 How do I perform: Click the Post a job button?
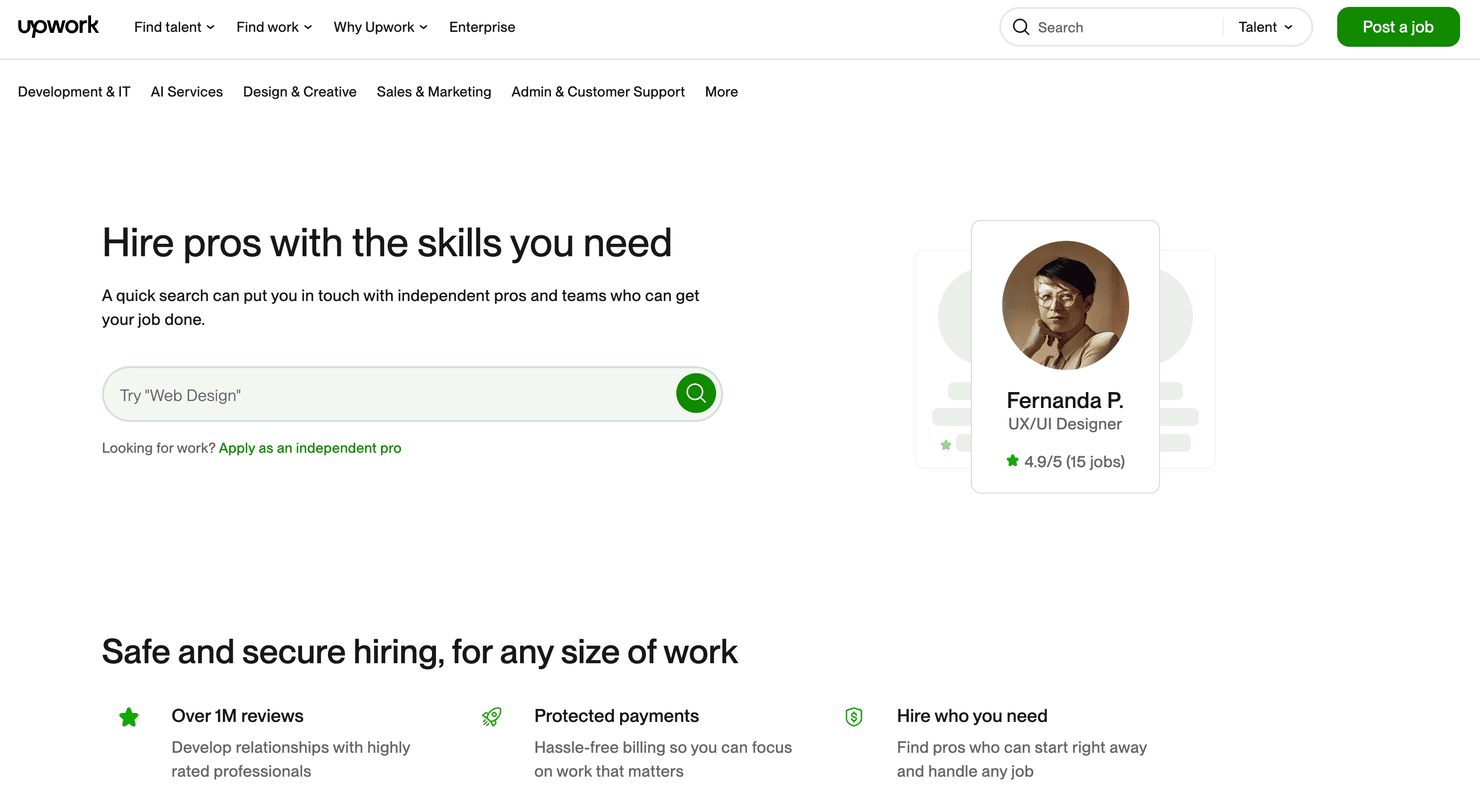click(1398, 27)
